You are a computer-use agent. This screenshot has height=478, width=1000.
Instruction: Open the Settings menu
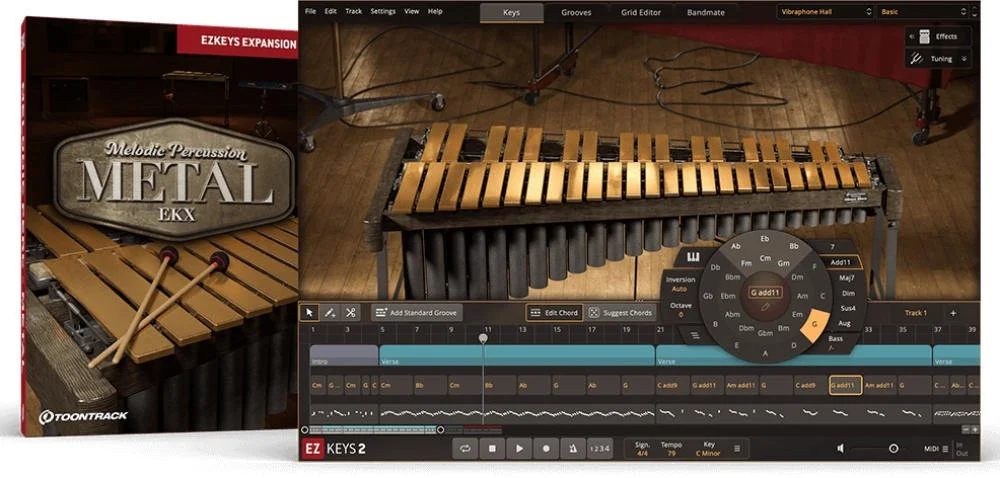tap(383, 11)
